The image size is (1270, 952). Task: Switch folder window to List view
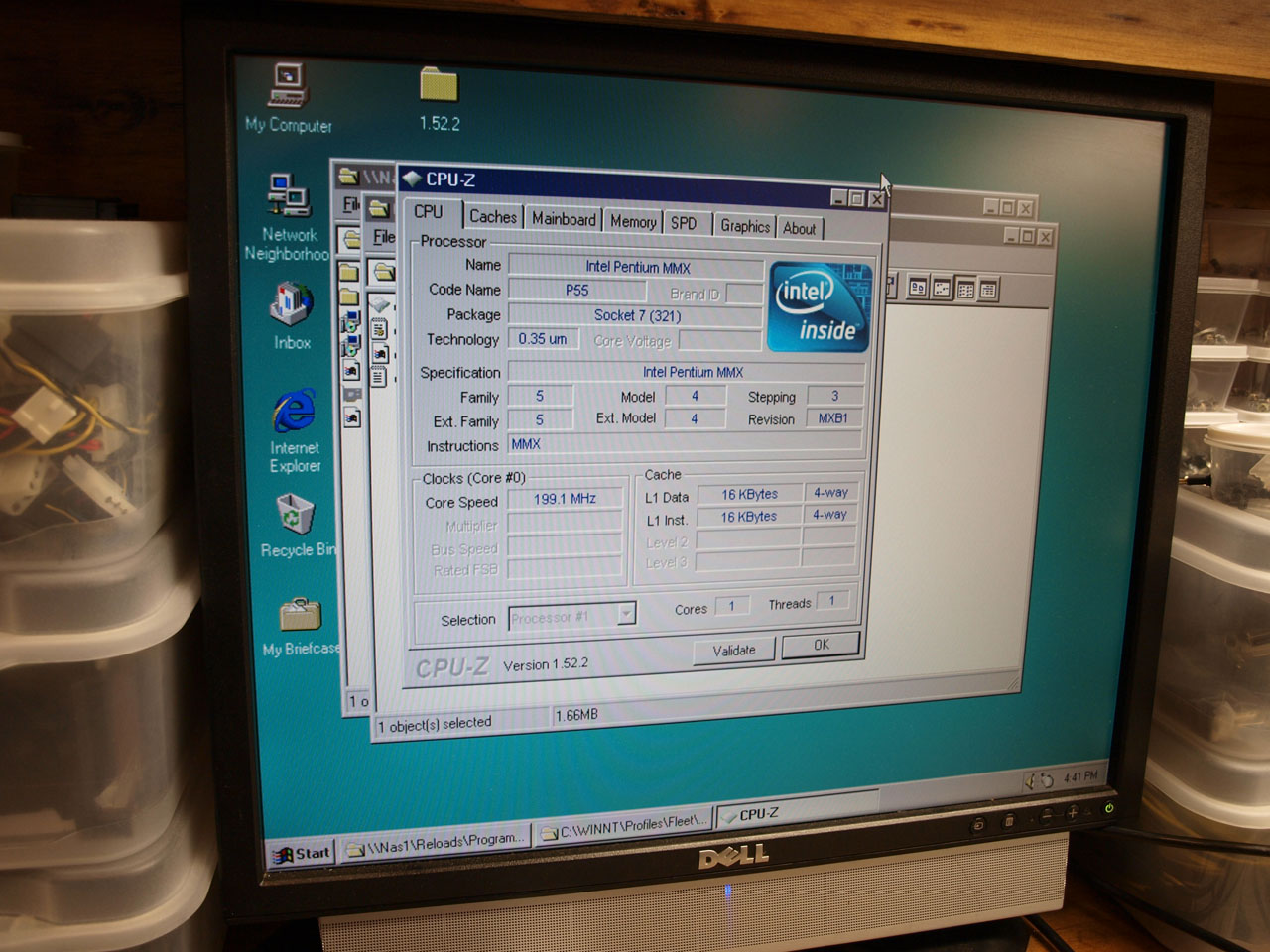click(964, 290)
